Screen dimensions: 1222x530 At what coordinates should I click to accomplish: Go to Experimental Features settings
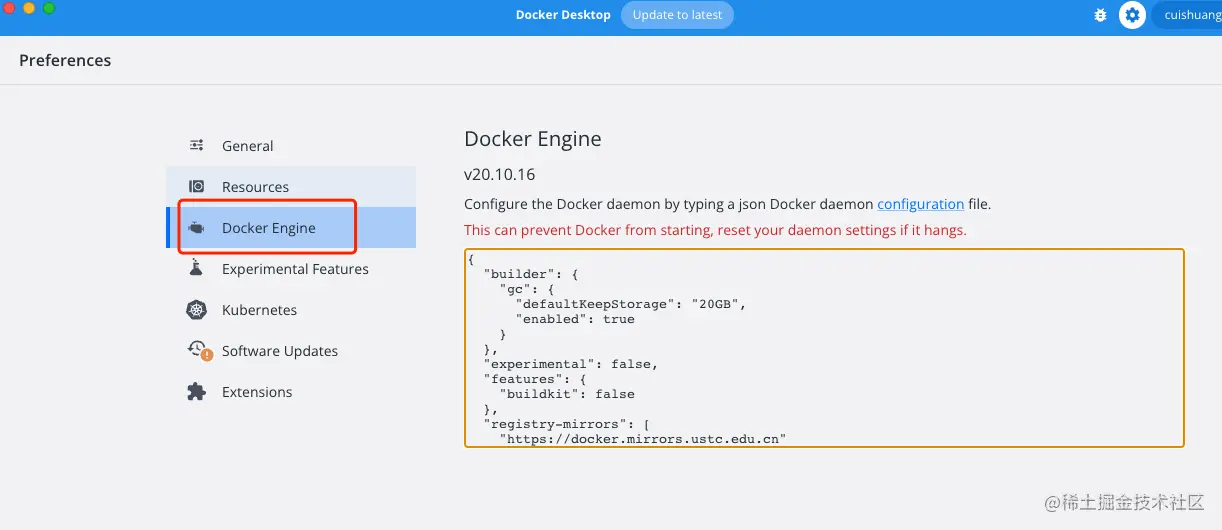(291, 269)
